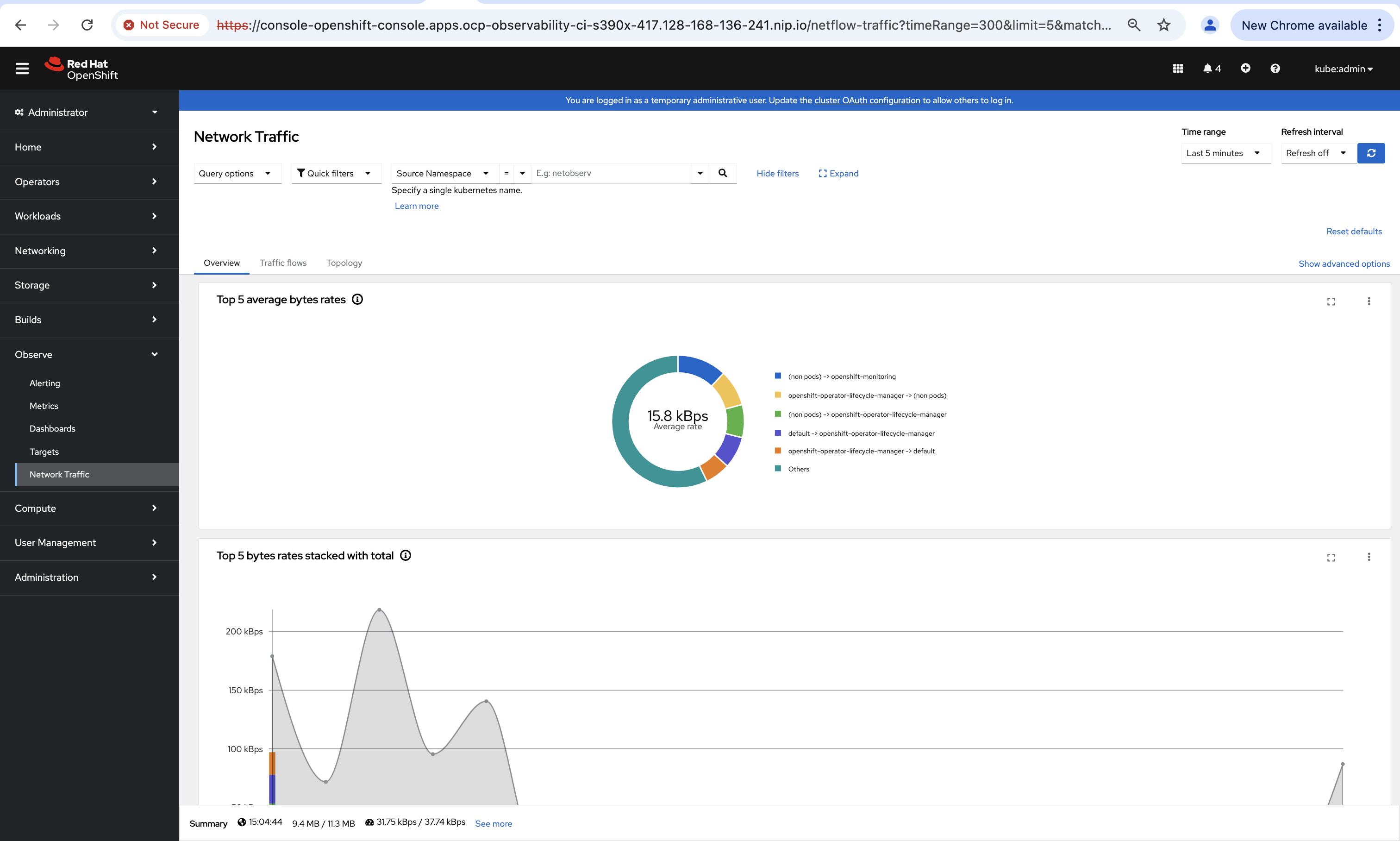
Task: Click the filter search magnifier icon
Action: (x=722, y=173)
